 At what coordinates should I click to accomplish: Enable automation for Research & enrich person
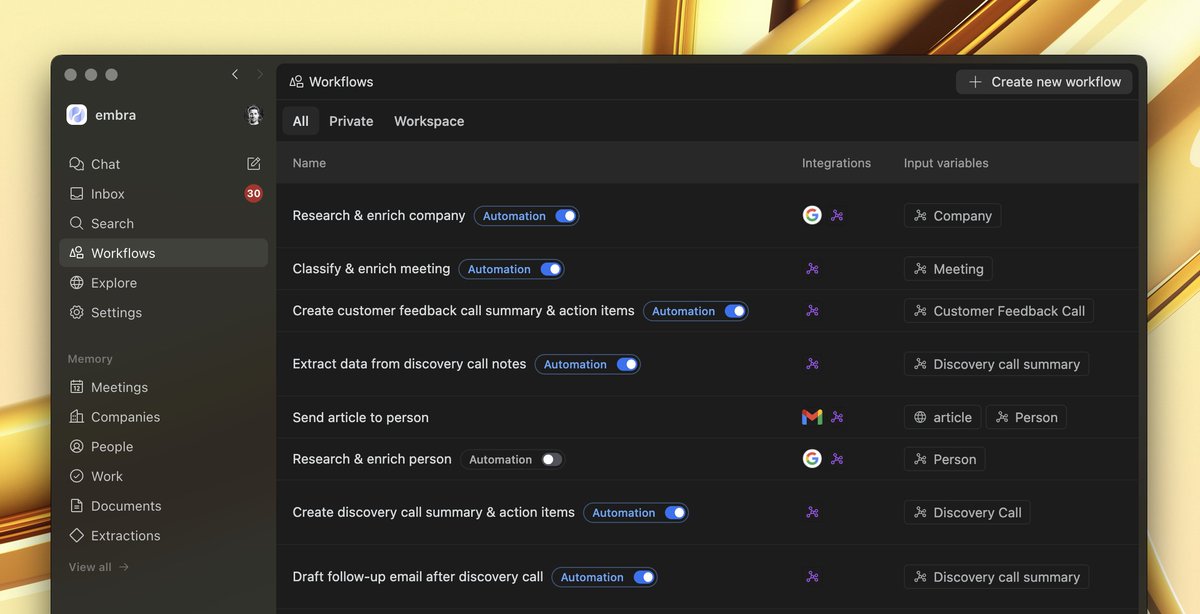tap(552, 460)
